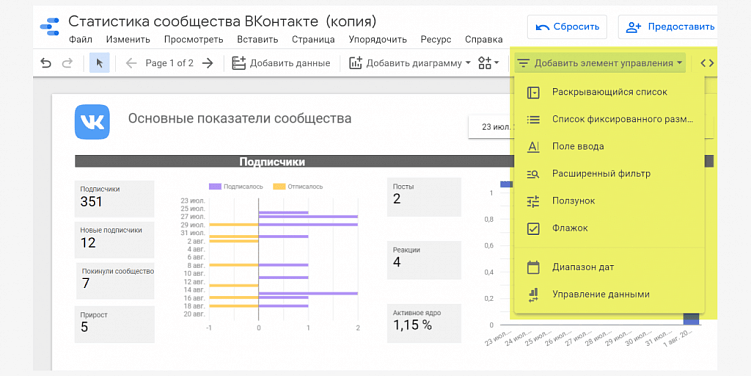
Task: Click Основные показатели сообщества heading
Action: (x=239, y=118)
